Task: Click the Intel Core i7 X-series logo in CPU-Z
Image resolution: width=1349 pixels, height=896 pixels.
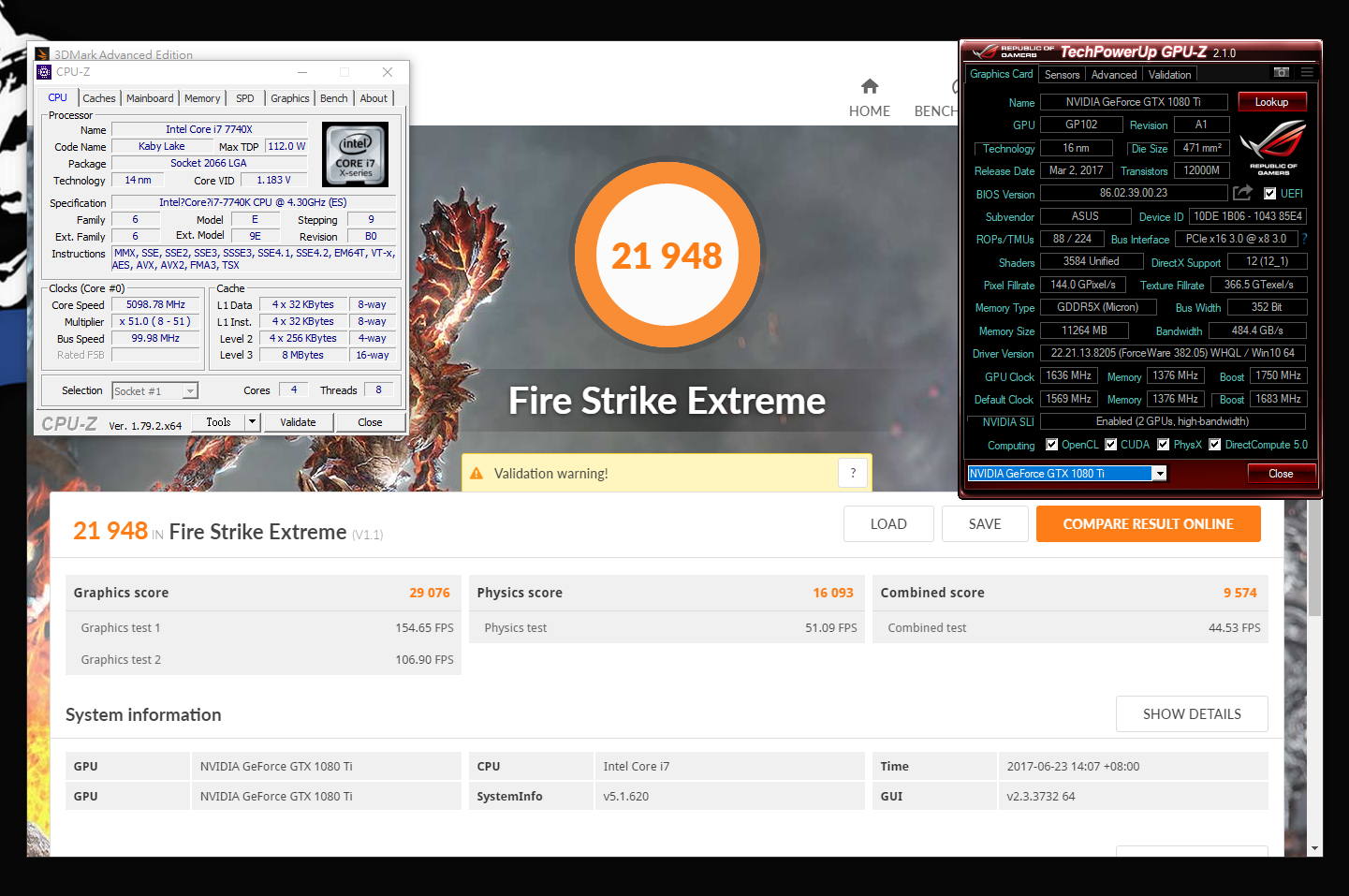Action: click(x=356, y=154)
